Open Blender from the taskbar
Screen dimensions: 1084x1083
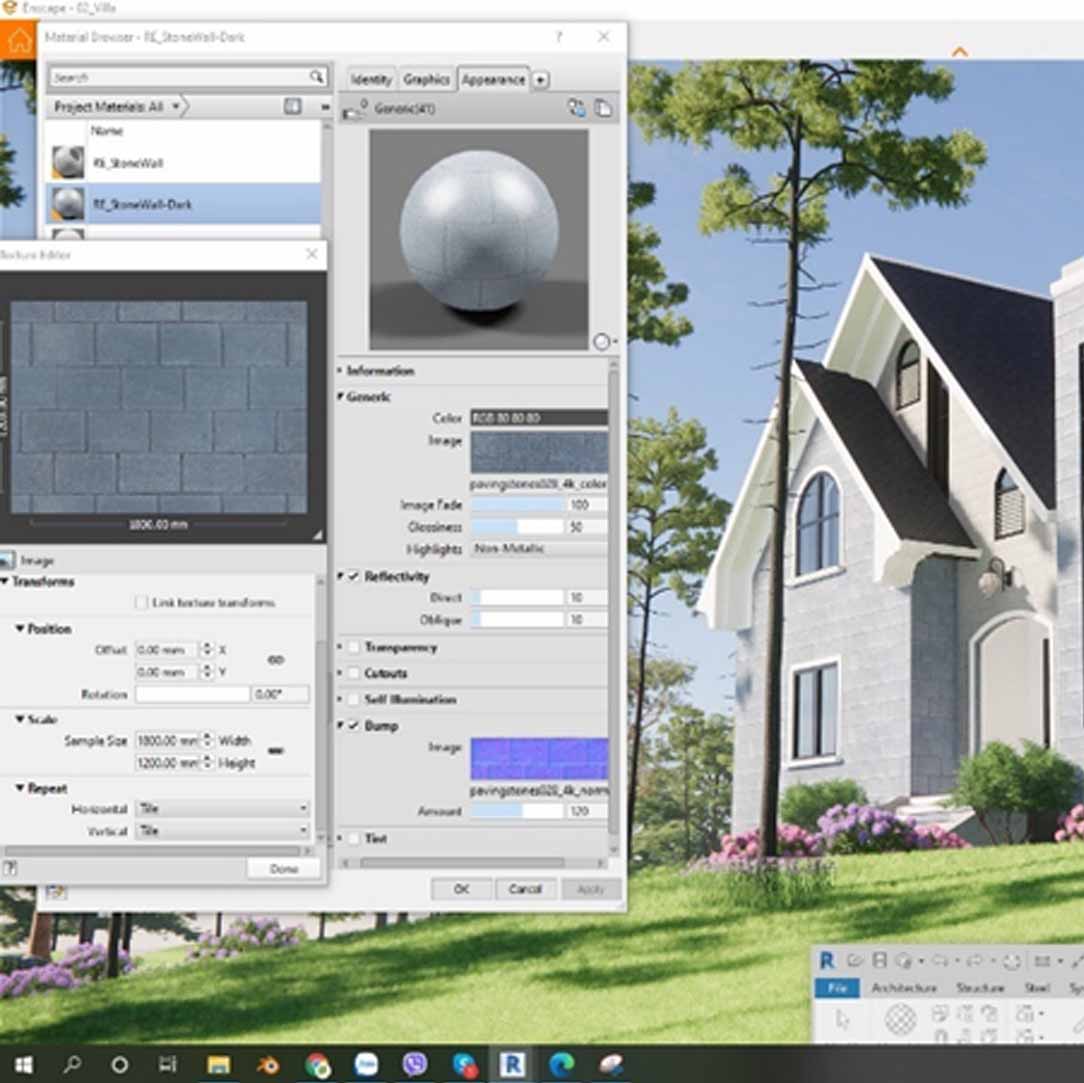click(268, 1064)
